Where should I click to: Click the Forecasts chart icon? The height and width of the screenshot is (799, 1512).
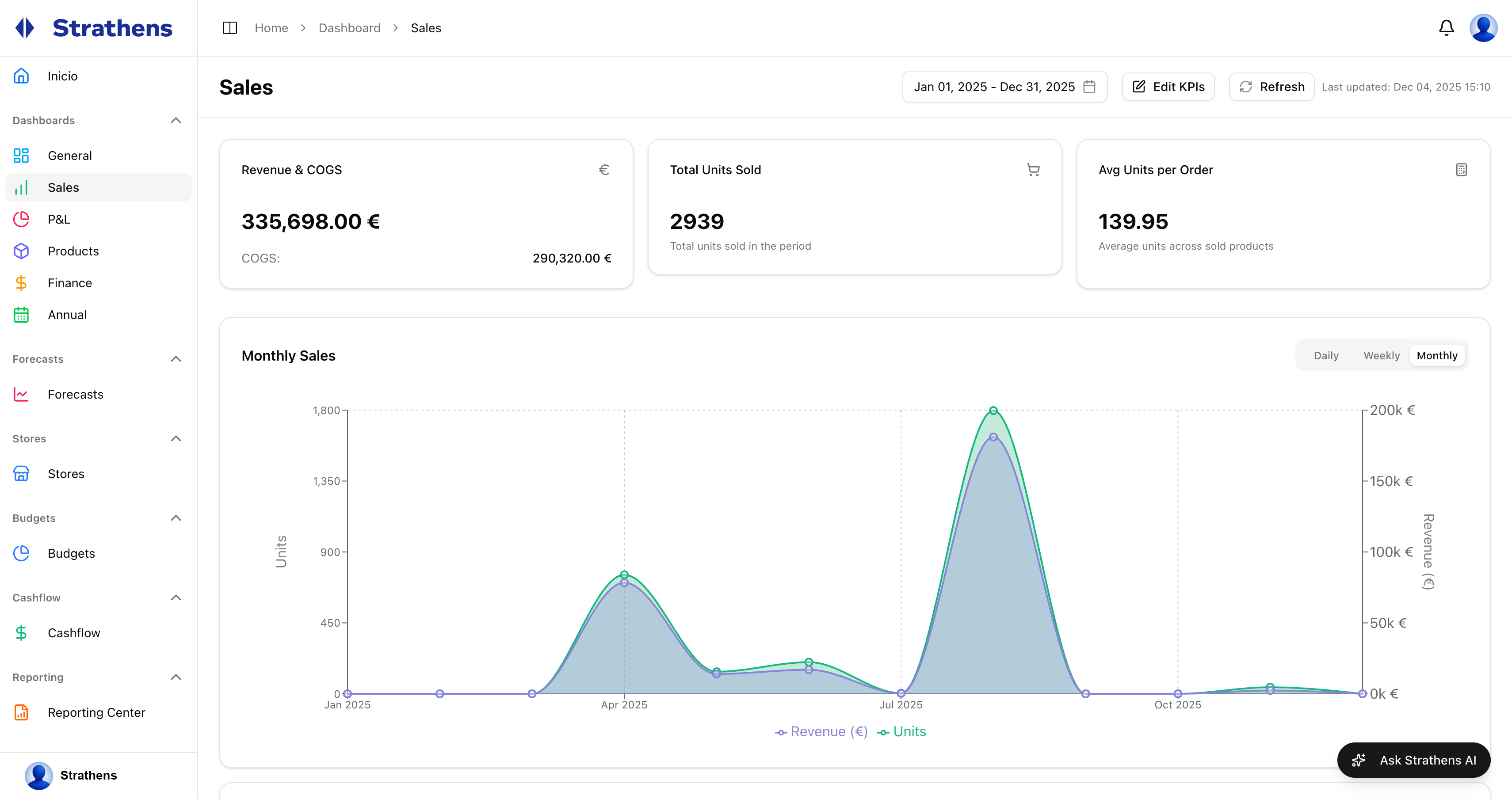click(21, 394)
